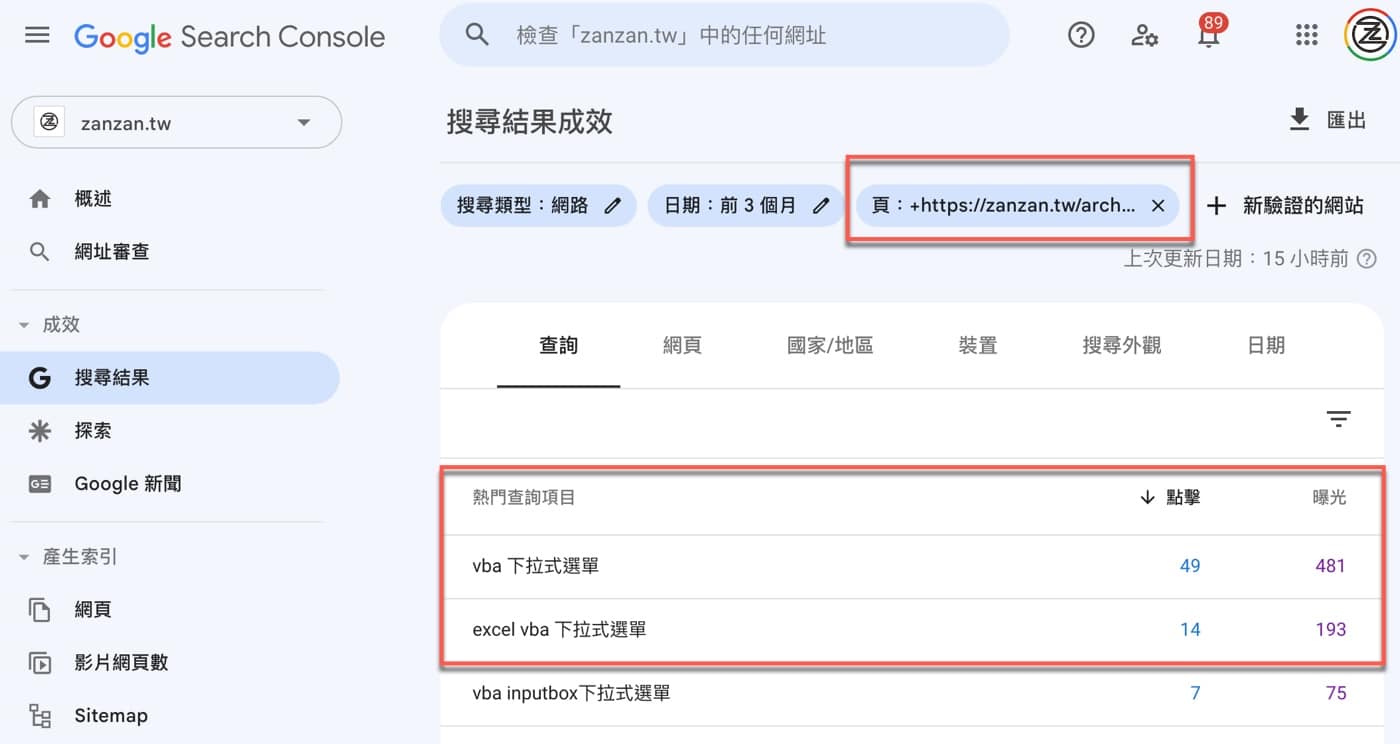Viewport: 1400px width, 744px height.
Task: Click the 曝光 column header
Action: 1329,497
